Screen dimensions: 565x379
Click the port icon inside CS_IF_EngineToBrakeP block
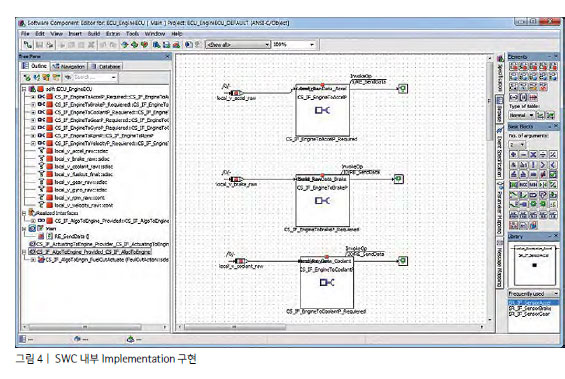322,200
